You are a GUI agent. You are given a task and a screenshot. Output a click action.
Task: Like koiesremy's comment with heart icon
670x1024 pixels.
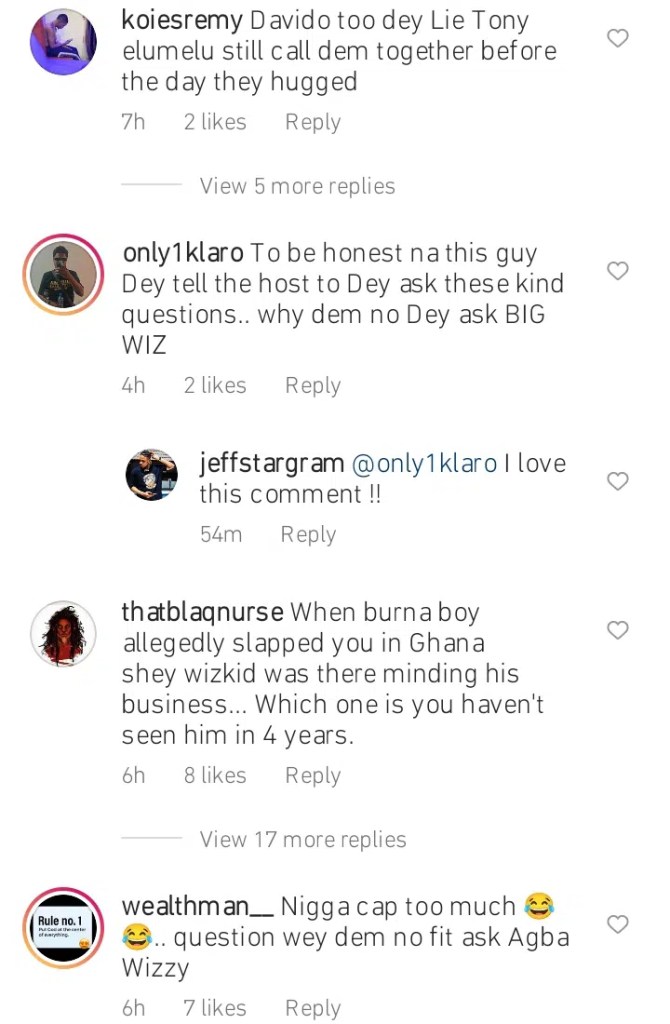coord(618,39)
